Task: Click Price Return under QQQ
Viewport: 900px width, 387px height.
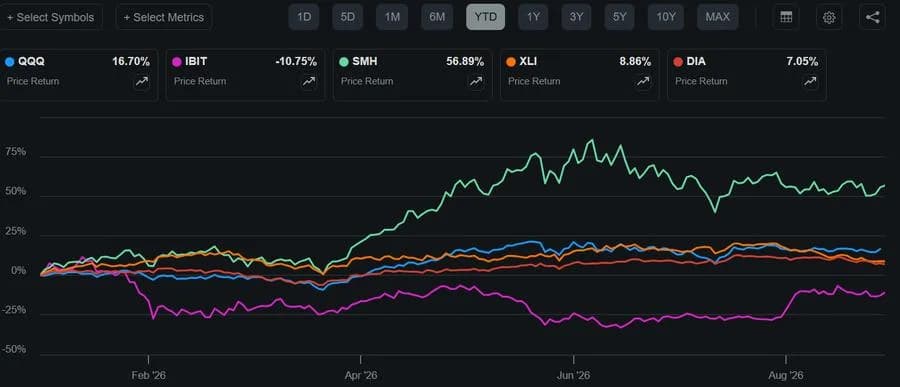Action: (33, 82)
